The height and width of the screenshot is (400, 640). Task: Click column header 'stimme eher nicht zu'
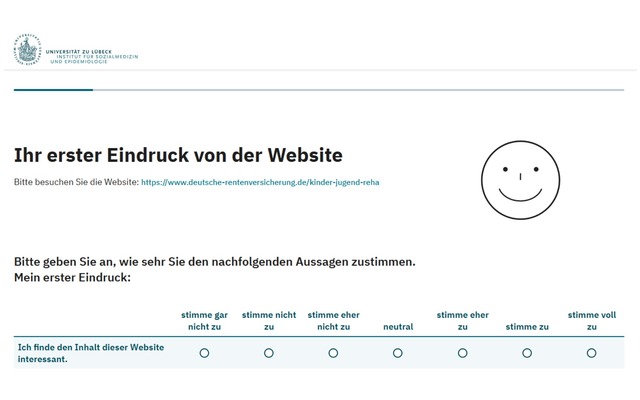coord(333,321)
